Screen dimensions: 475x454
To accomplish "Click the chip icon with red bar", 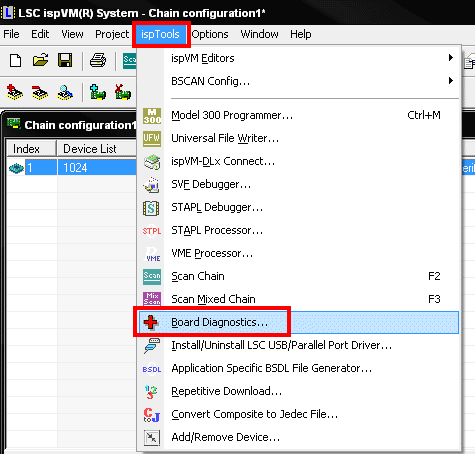I will click(x=40, y=92).
